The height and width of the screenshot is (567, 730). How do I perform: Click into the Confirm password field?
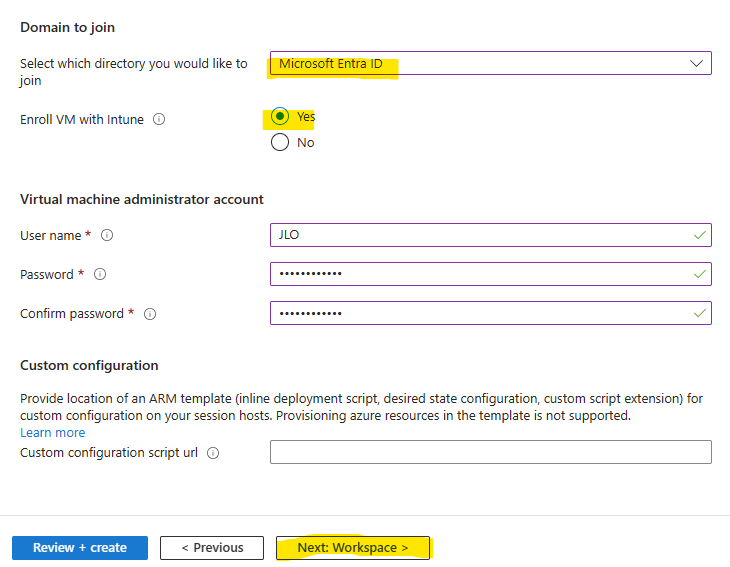tap(491, 313)
